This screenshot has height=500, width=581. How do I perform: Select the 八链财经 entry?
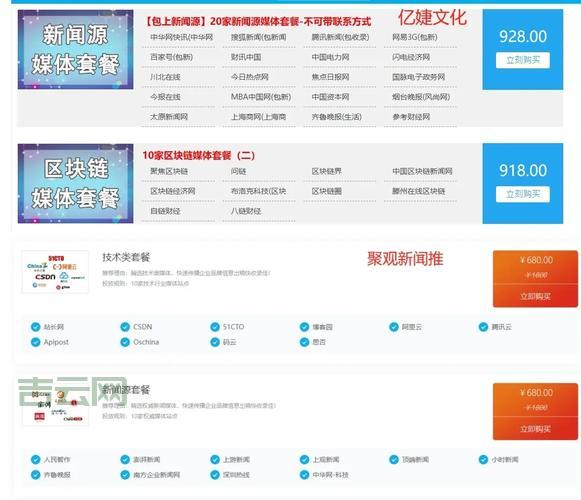point(246,212)
